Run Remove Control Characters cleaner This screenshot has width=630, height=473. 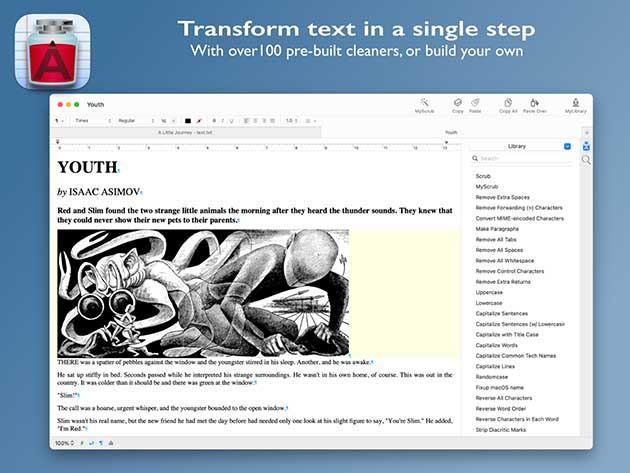point(509,271)
